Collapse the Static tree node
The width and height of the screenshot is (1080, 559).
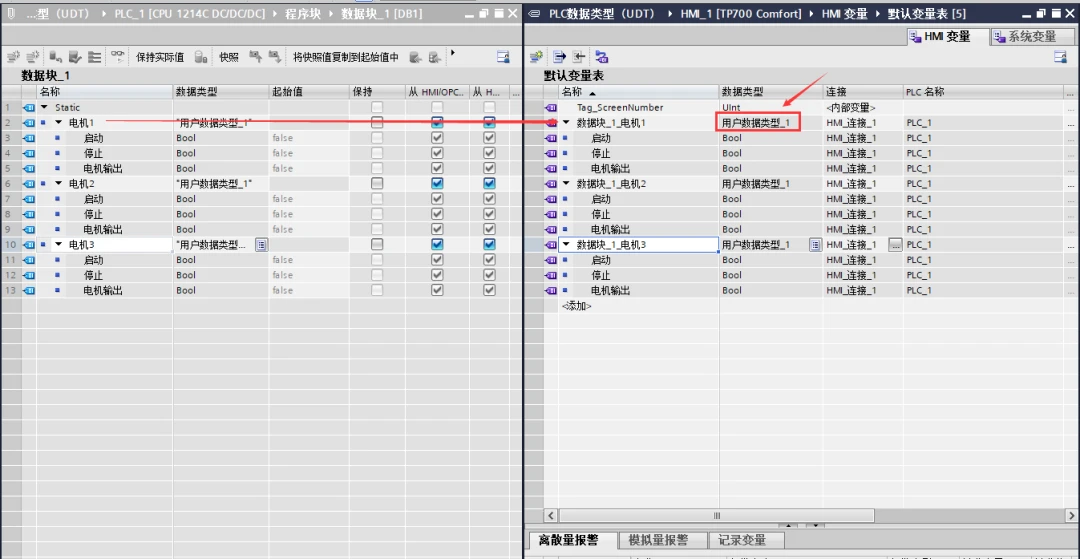click(44, 107)
